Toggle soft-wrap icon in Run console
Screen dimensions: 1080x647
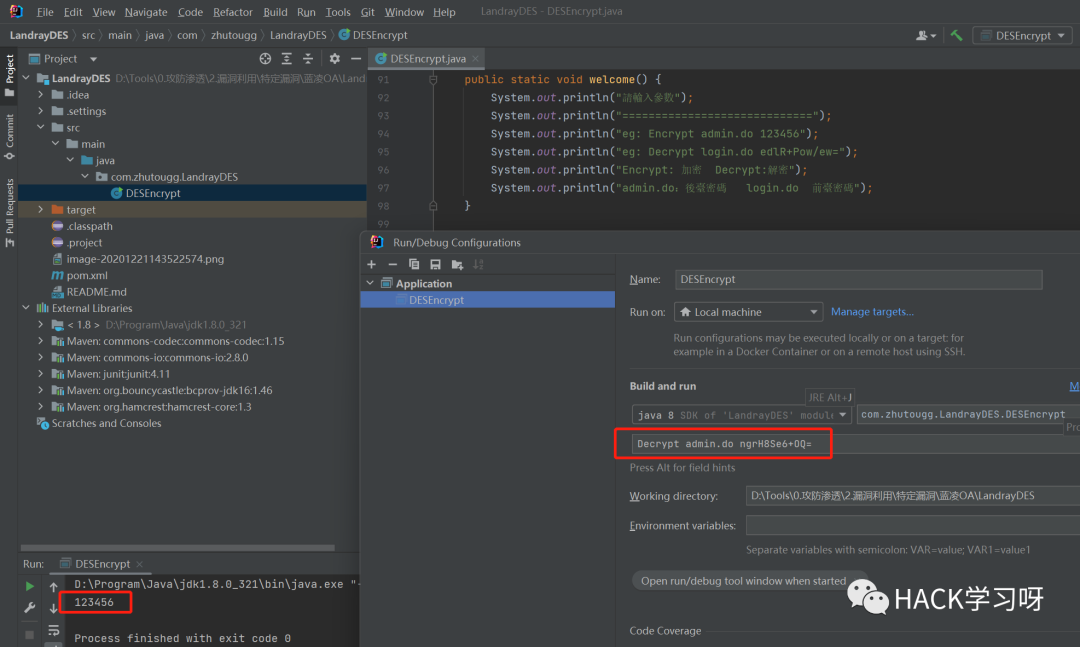[54, 628]
